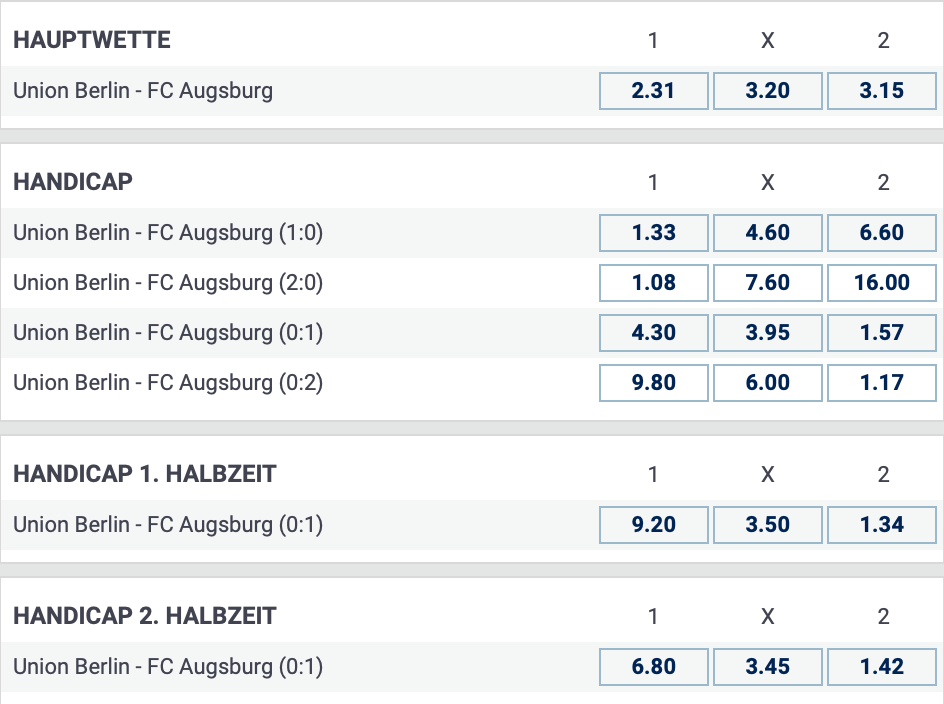This screenshot has height=704, width=944.
Task: Choose handicap (2:0) away odds 16.00
Action: tap(882, 283)
